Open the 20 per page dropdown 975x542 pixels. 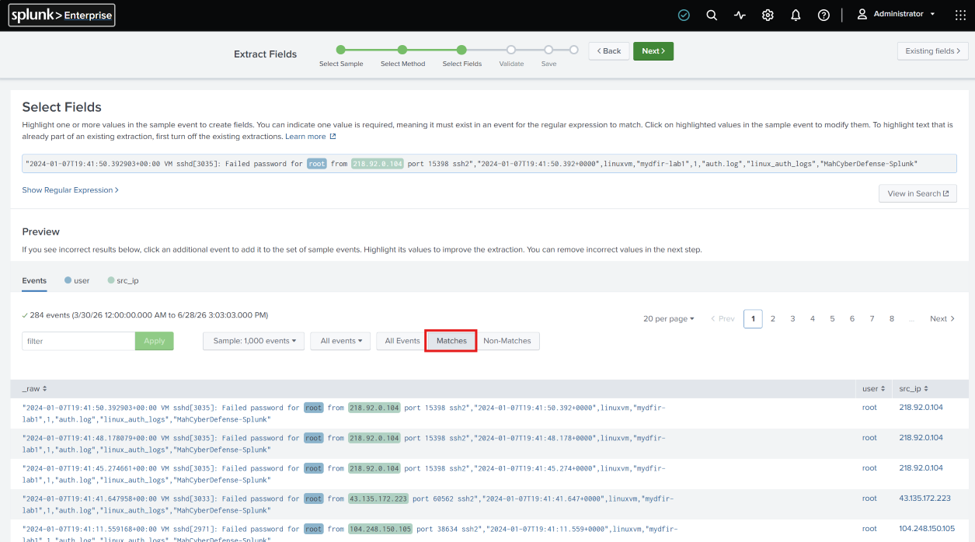click(668, 319)
